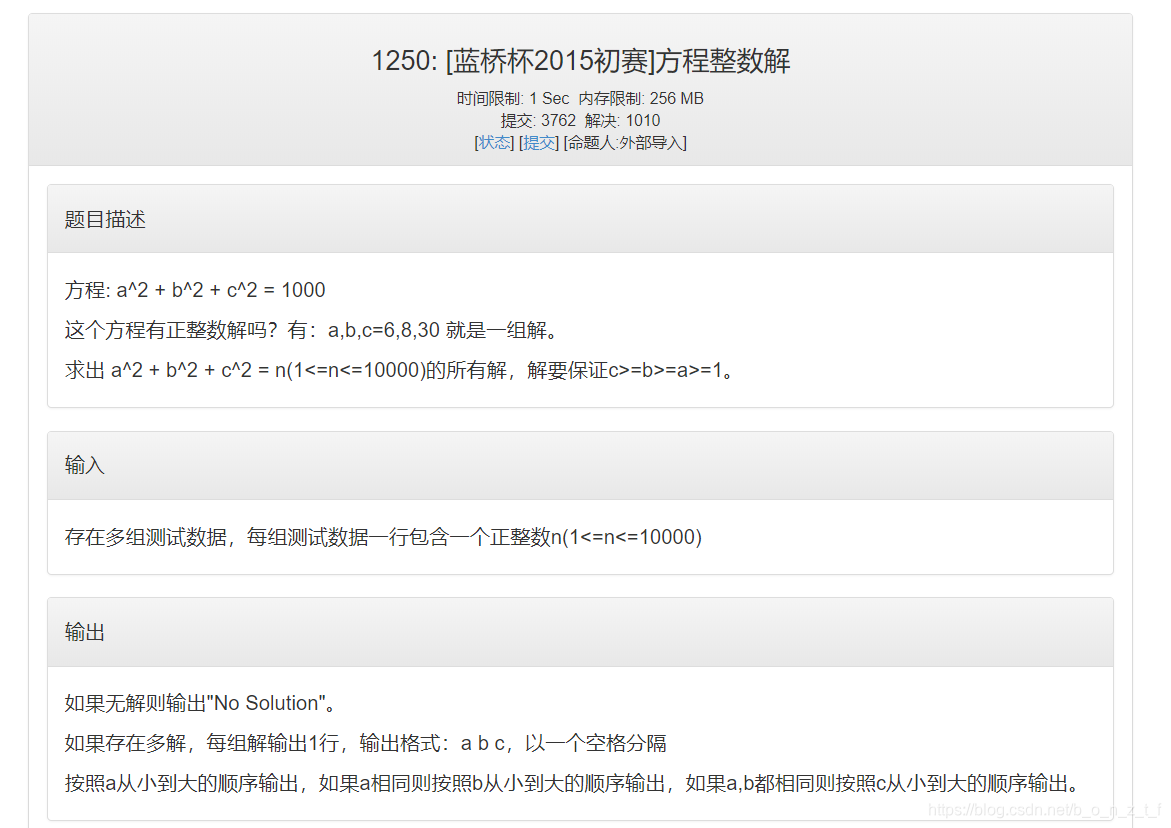Click the equation line a^2 + b^2 + c^2 = 1000

195,290
